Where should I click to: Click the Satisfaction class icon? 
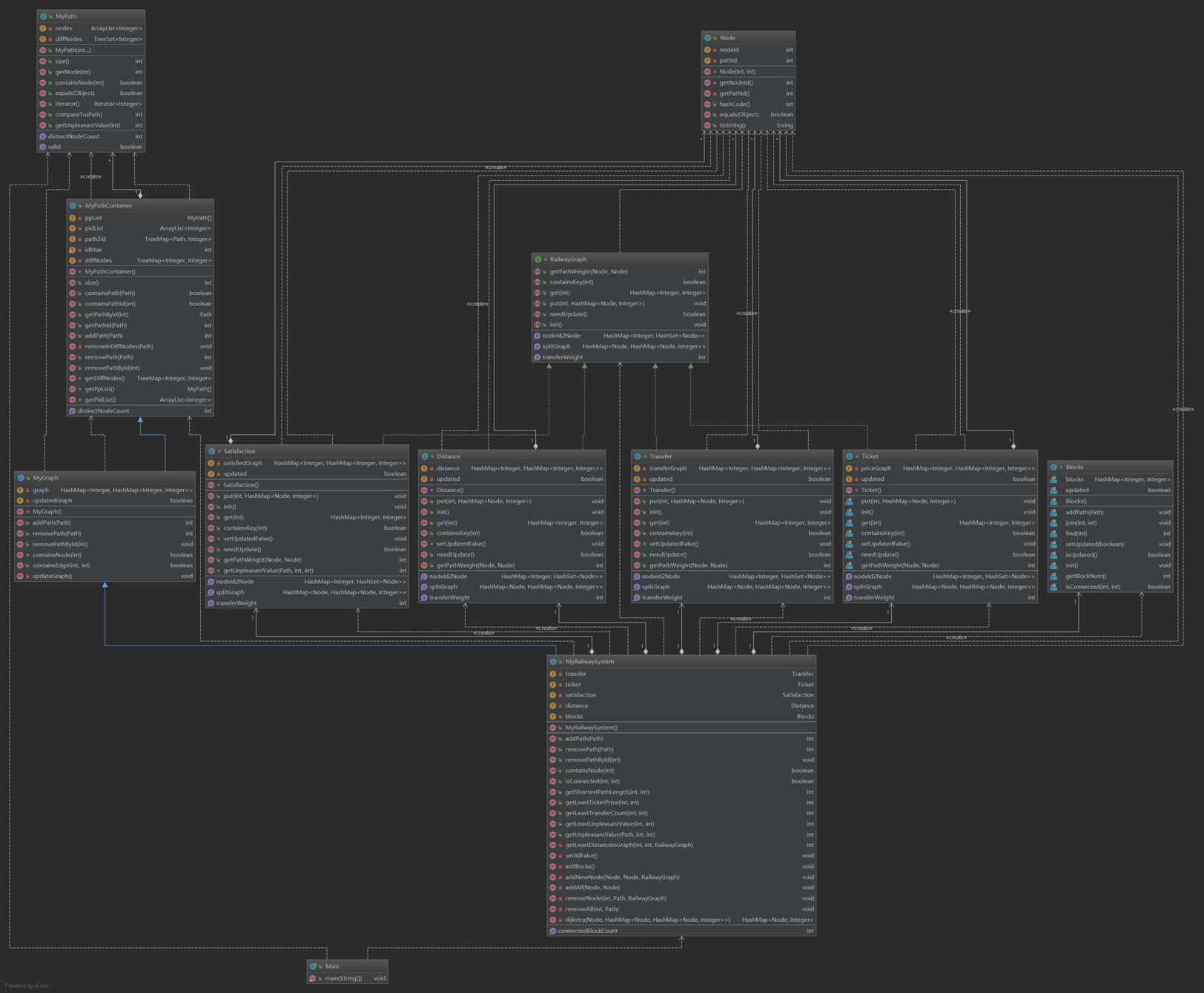(x=211, y=451)
